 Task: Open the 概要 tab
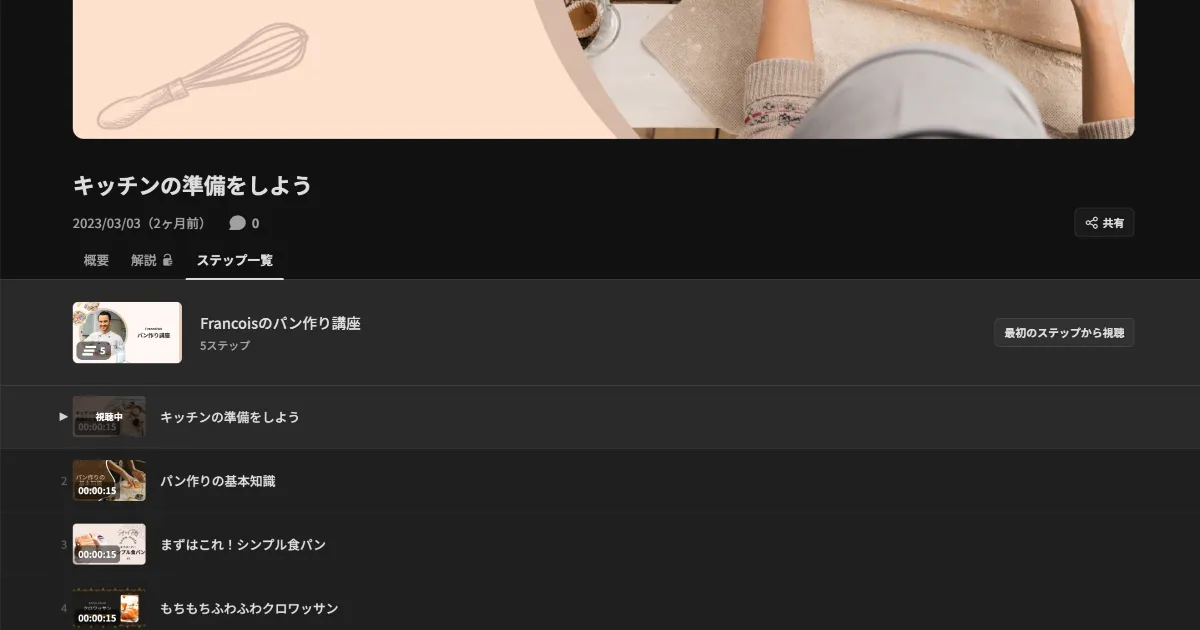[x=96, y=260]
